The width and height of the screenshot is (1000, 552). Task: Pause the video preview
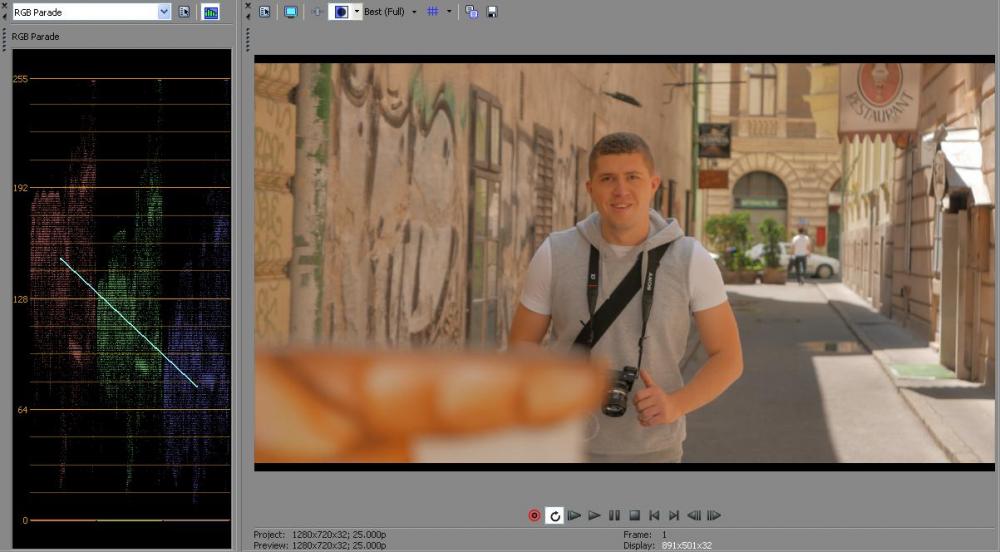tap(614, 515)
